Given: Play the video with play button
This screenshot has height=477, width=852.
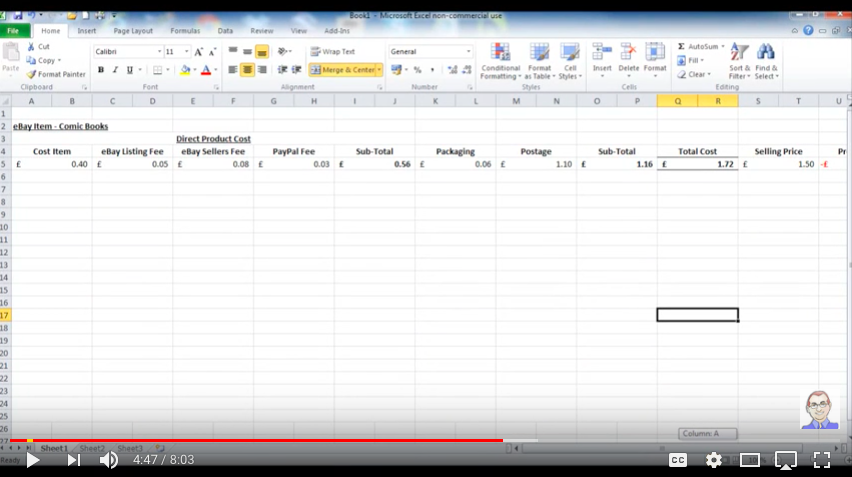Looking at the screenshot, I should (x=33, y=460).
